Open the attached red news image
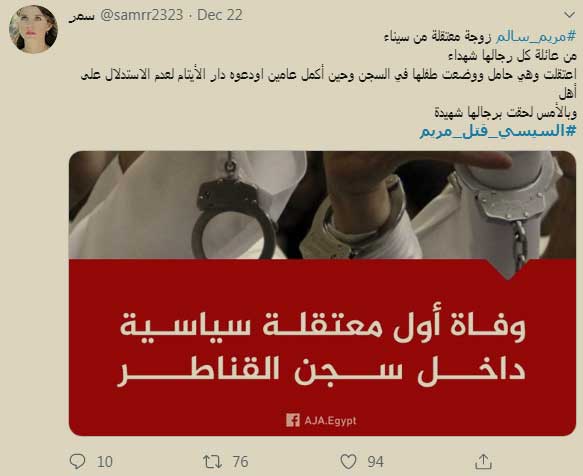The image size is (583, 476). click(x=322, y=293)
